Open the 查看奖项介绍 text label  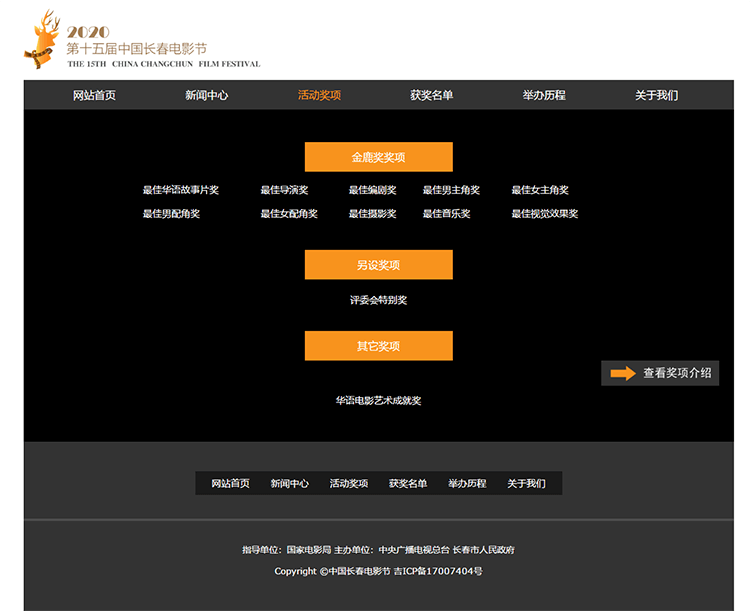(x=677, y=373)
